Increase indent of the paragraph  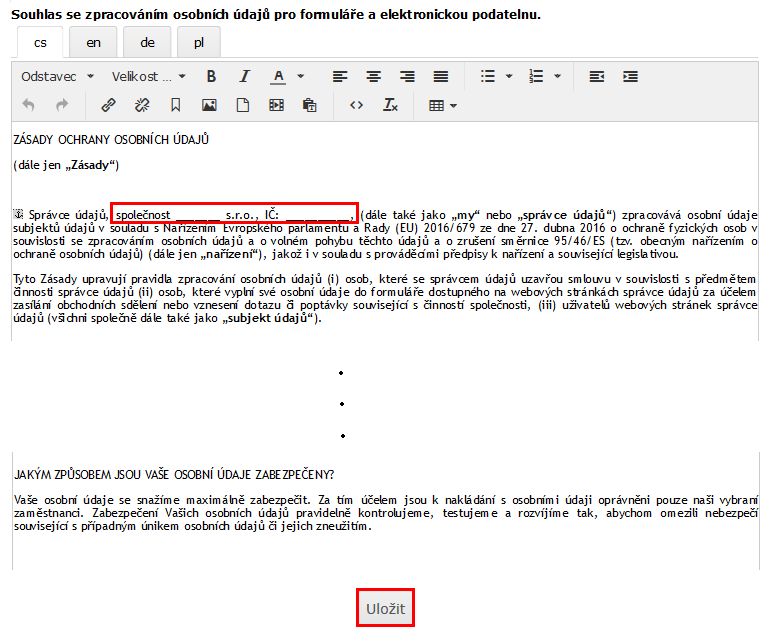click(630, 76)
